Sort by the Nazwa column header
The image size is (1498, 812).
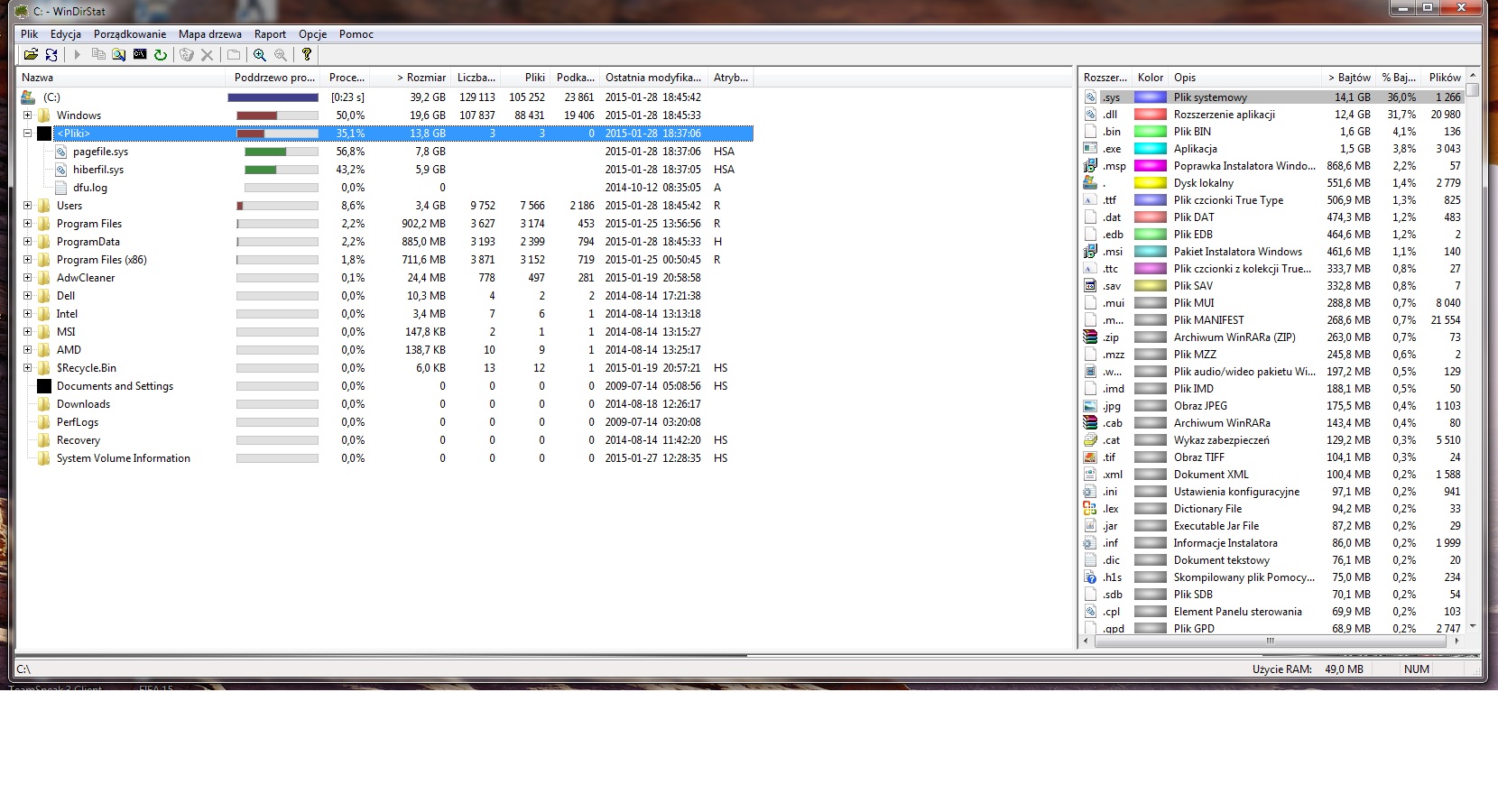(x=120, y=78)
